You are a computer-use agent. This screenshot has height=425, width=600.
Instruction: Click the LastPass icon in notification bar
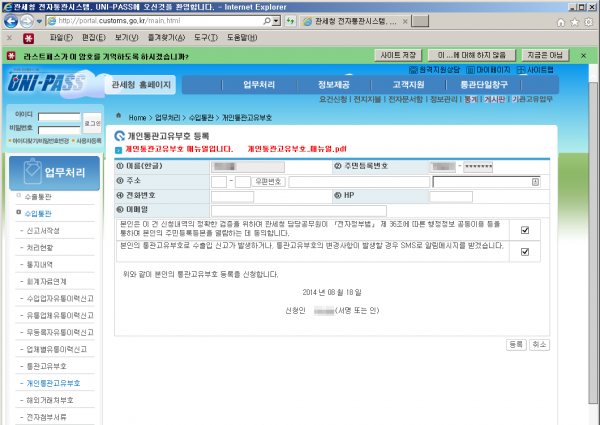[x=12, y=54]
